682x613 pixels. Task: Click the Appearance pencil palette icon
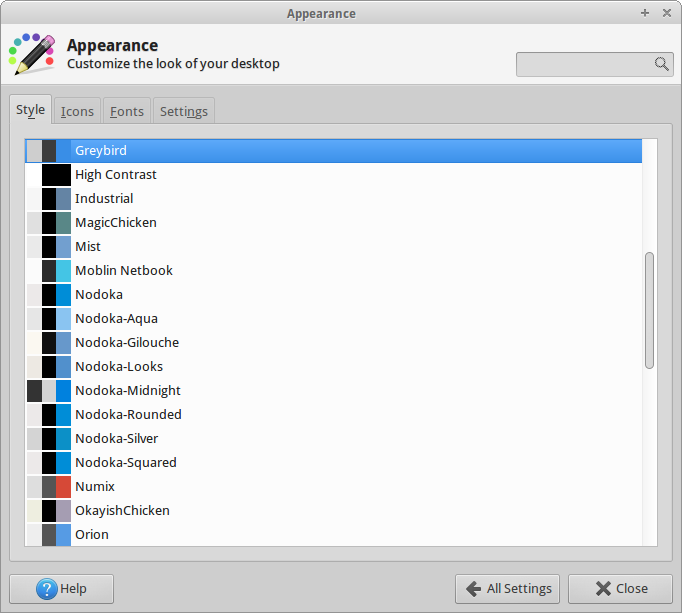(x=32, y=54)
